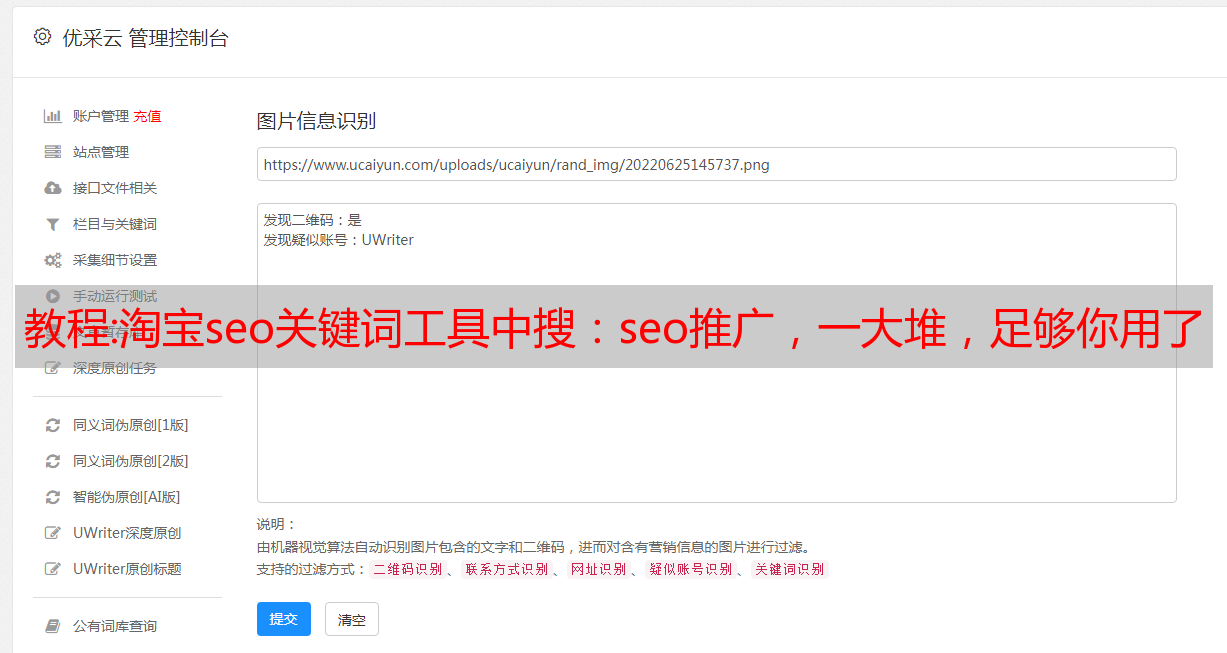
Task: Click the 二维码识别 tag
Action: 407,569
